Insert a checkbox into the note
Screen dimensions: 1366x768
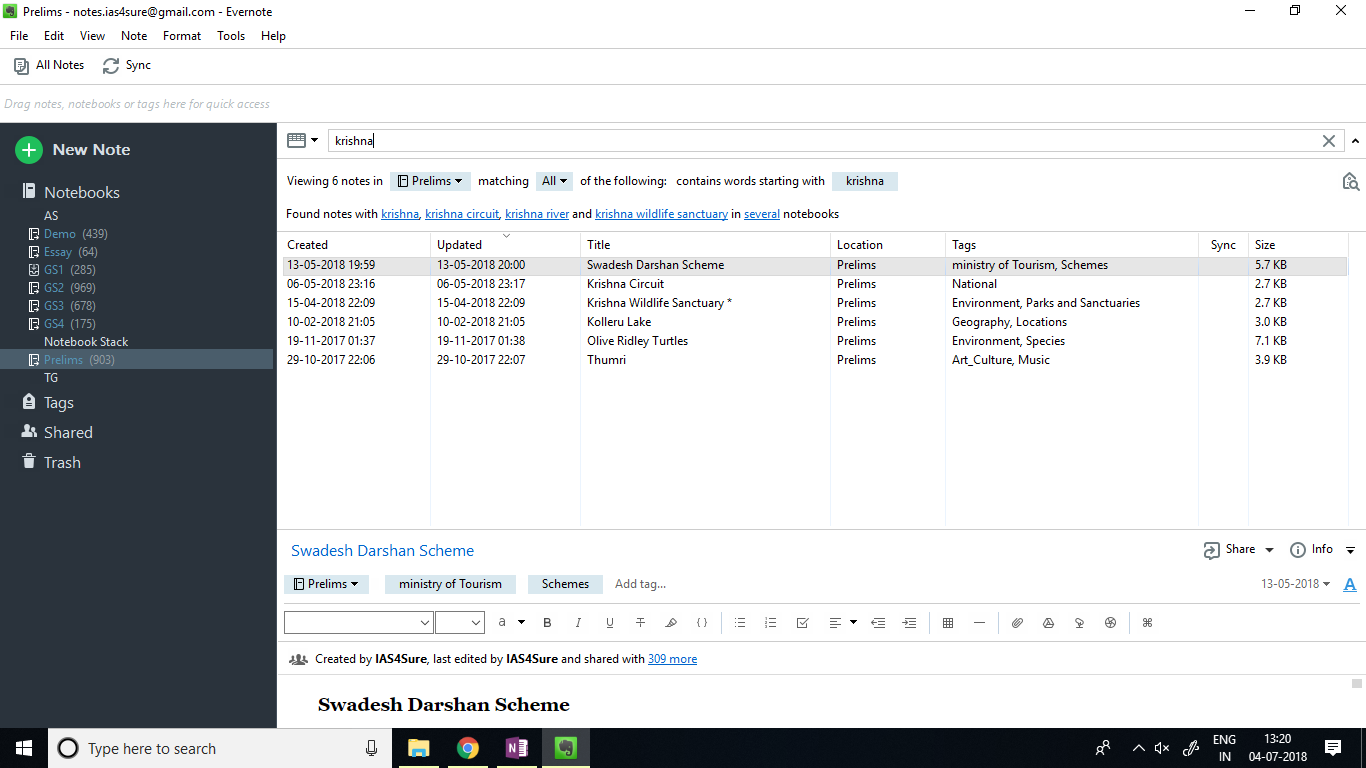802,623
